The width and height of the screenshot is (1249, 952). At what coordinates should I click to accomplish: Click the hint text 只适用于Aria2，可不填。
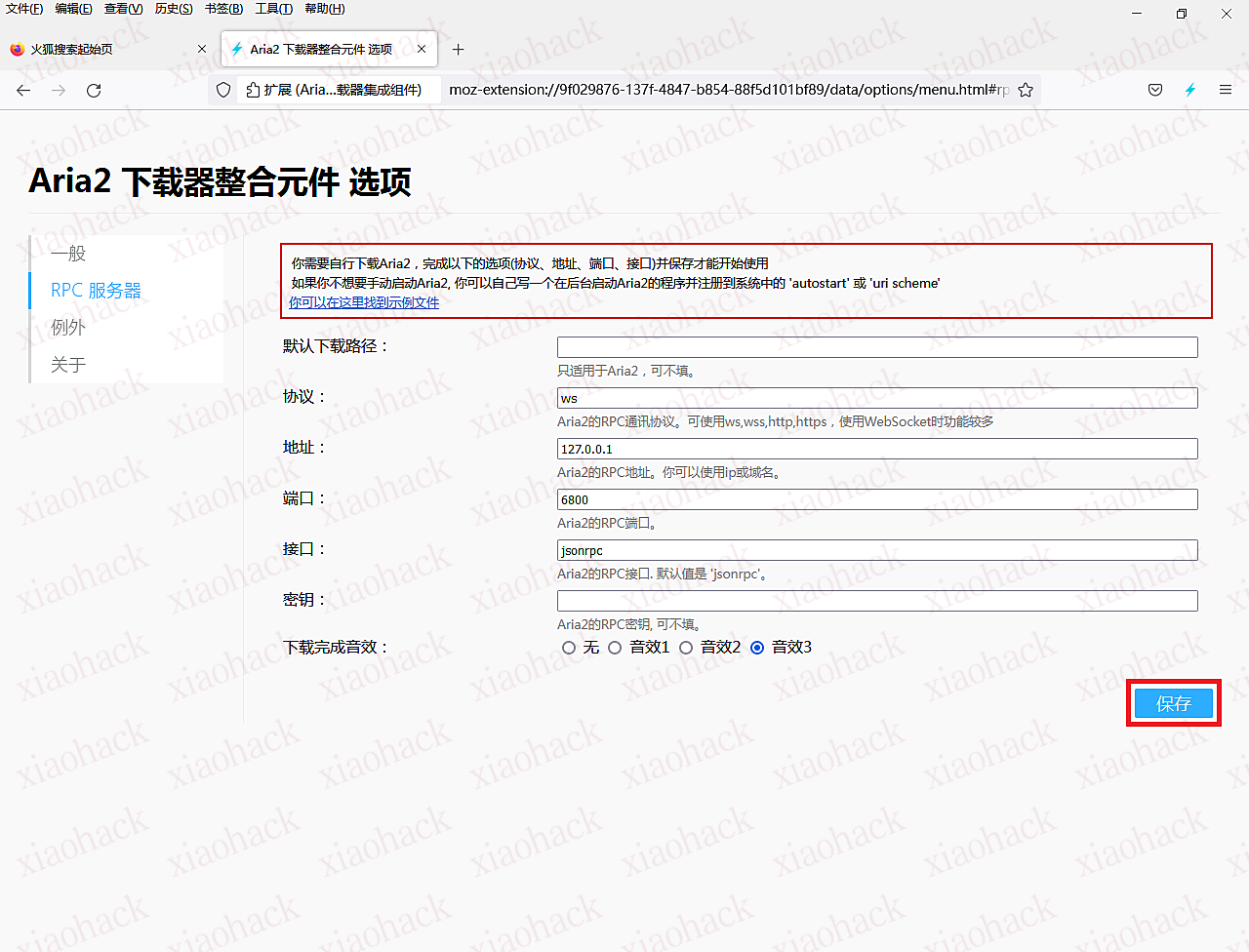tap(625, 371)
